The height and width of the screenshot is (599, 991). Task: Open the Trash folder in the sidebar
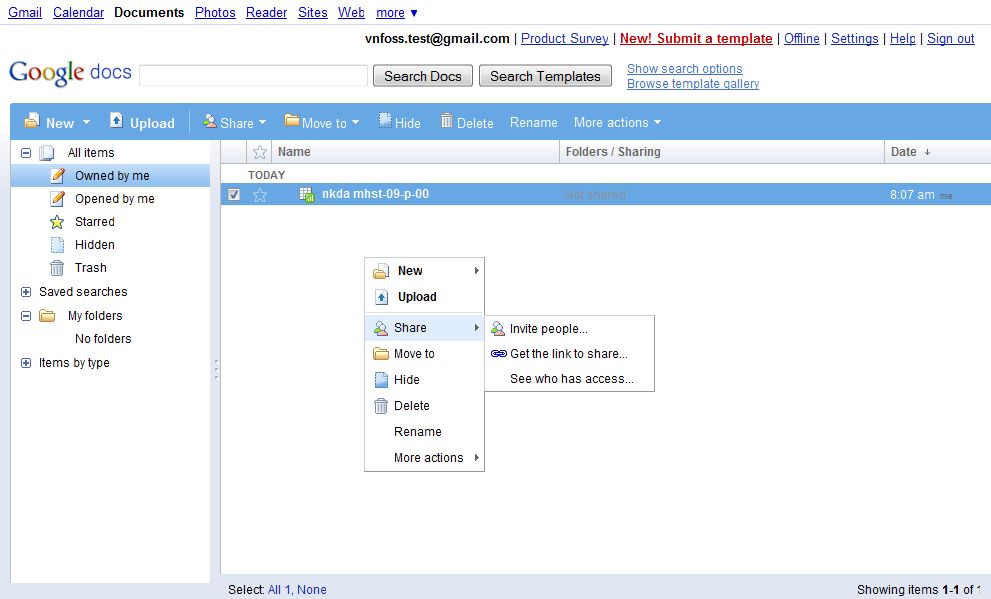tap(90, 268)
